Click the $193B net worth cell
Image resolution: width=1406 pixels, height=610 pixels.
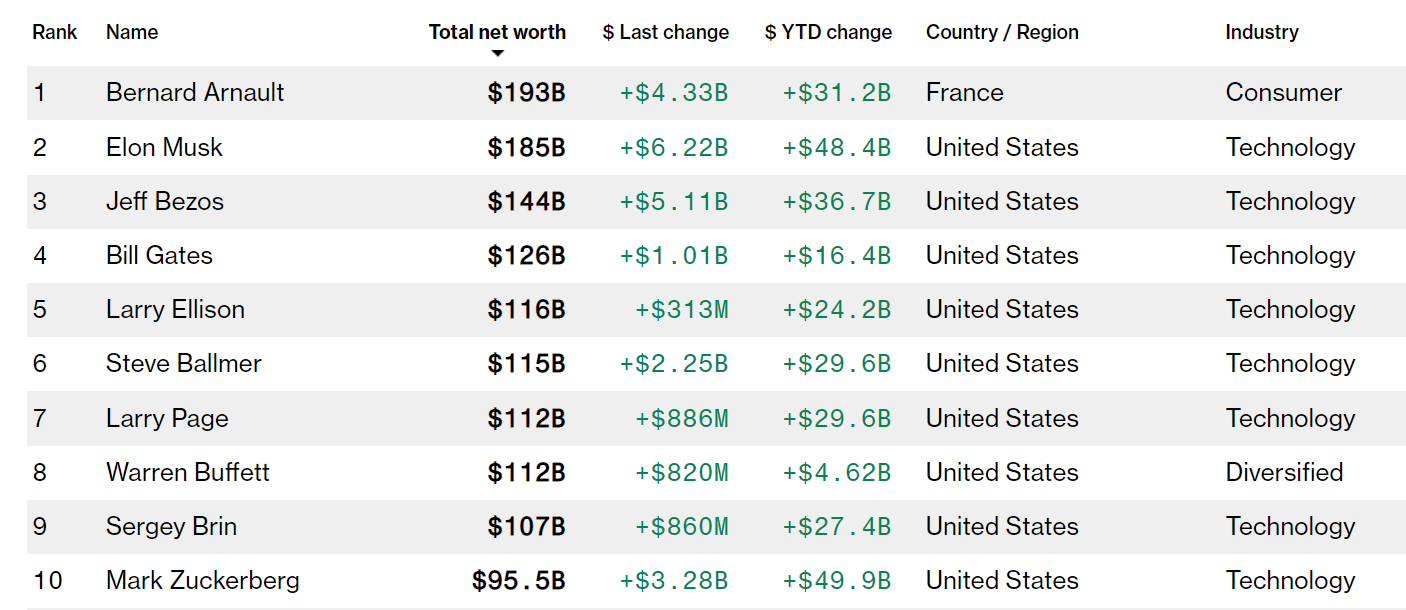(526, 93)
